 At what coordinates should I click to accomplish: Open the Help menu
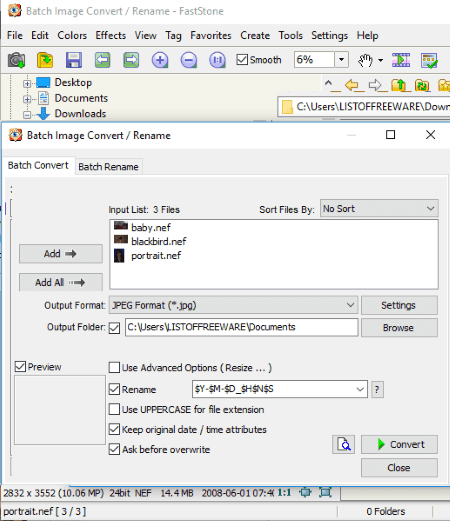[x=367, y=35]
